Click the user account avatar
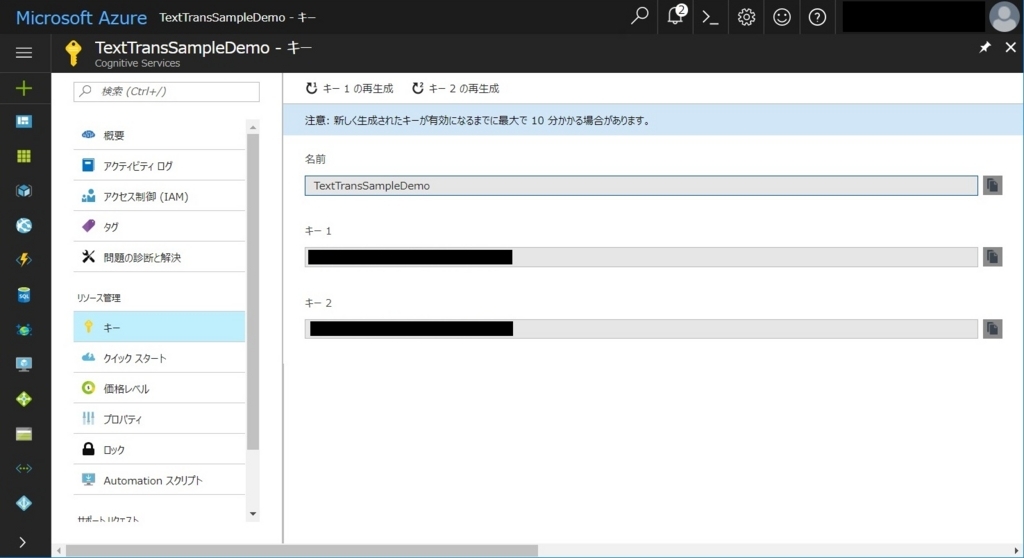This screenshot has height=558, width=1024. click(1004, 16)
